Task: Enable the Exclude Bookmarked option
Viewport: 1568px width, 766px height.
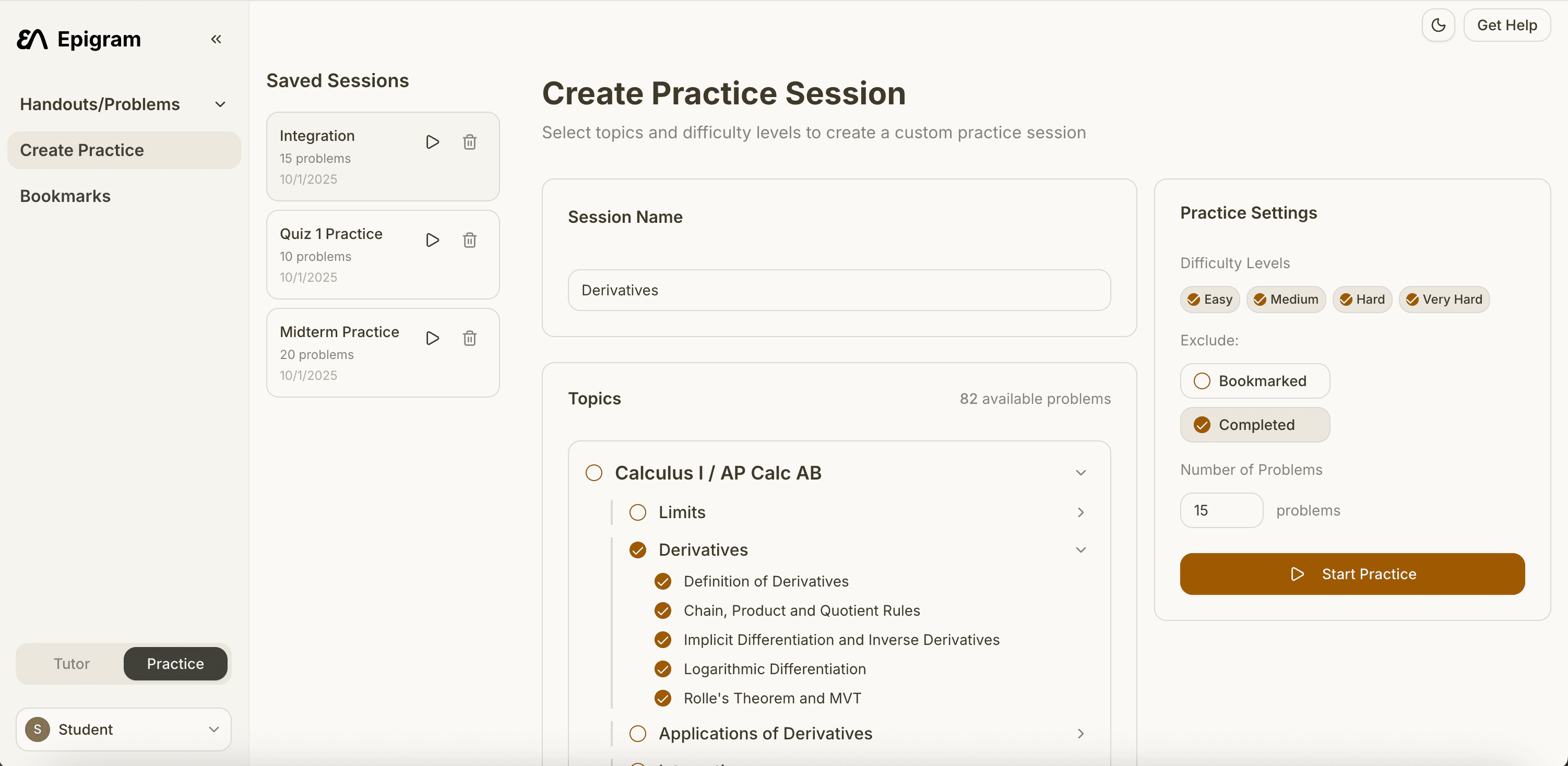Action: click(x=1254, y=381)
